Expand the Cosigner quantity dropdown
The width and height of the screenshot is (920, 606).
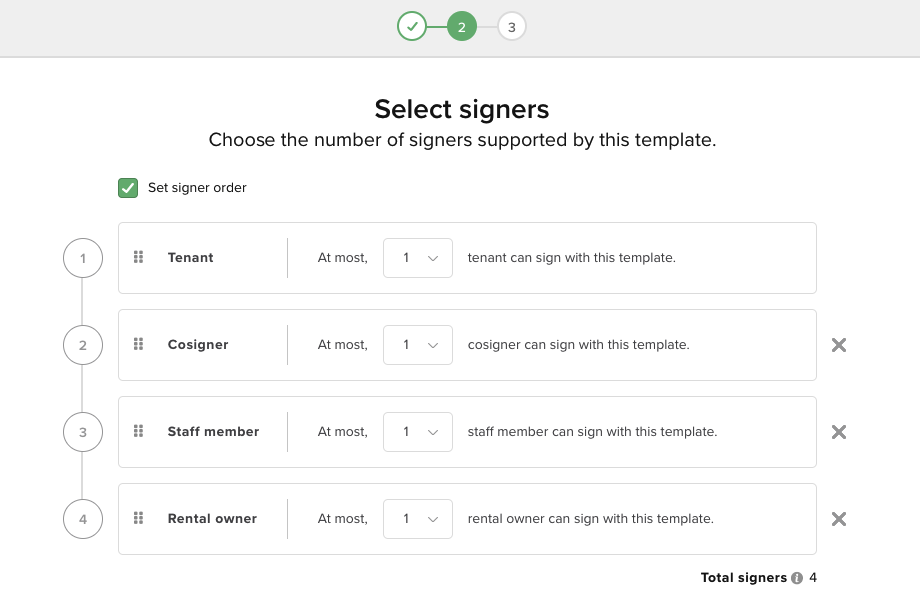point(418,345)
